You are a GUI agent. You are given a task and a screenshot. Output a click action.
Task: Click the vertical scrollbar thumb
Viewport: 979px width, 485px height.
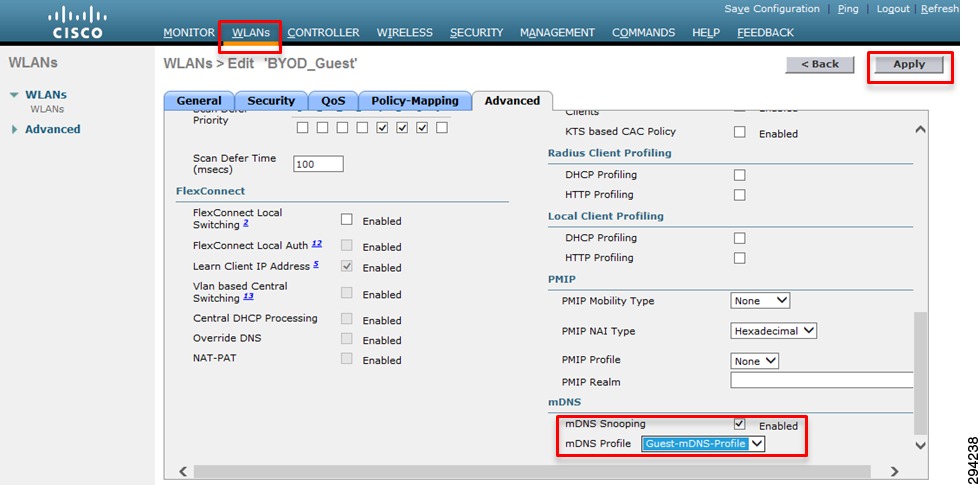pyautogui.click(x=920, y=373)
